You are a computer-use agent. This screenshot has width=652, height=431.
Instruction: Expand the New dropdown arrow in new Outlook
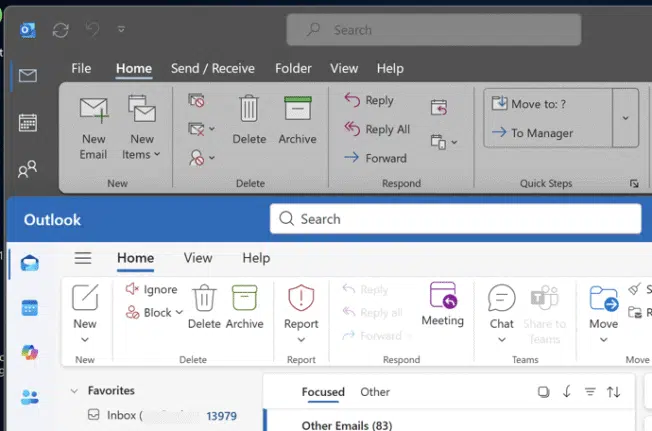pyautogui.click(x=85, y=340)
